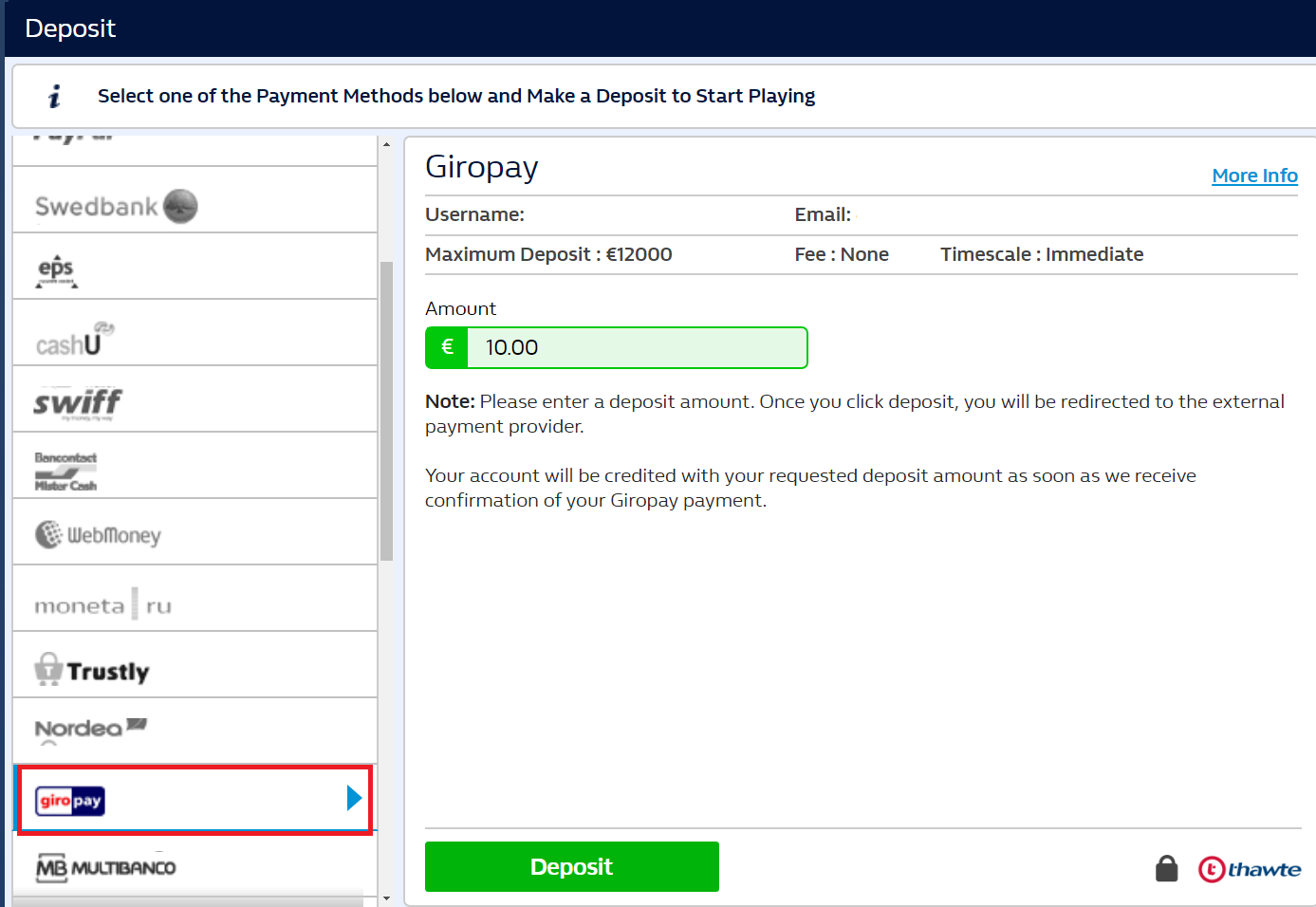Screen dimensions: 1316x907
Task: Choose the Multibanco payment method
Action: point(195,864)
